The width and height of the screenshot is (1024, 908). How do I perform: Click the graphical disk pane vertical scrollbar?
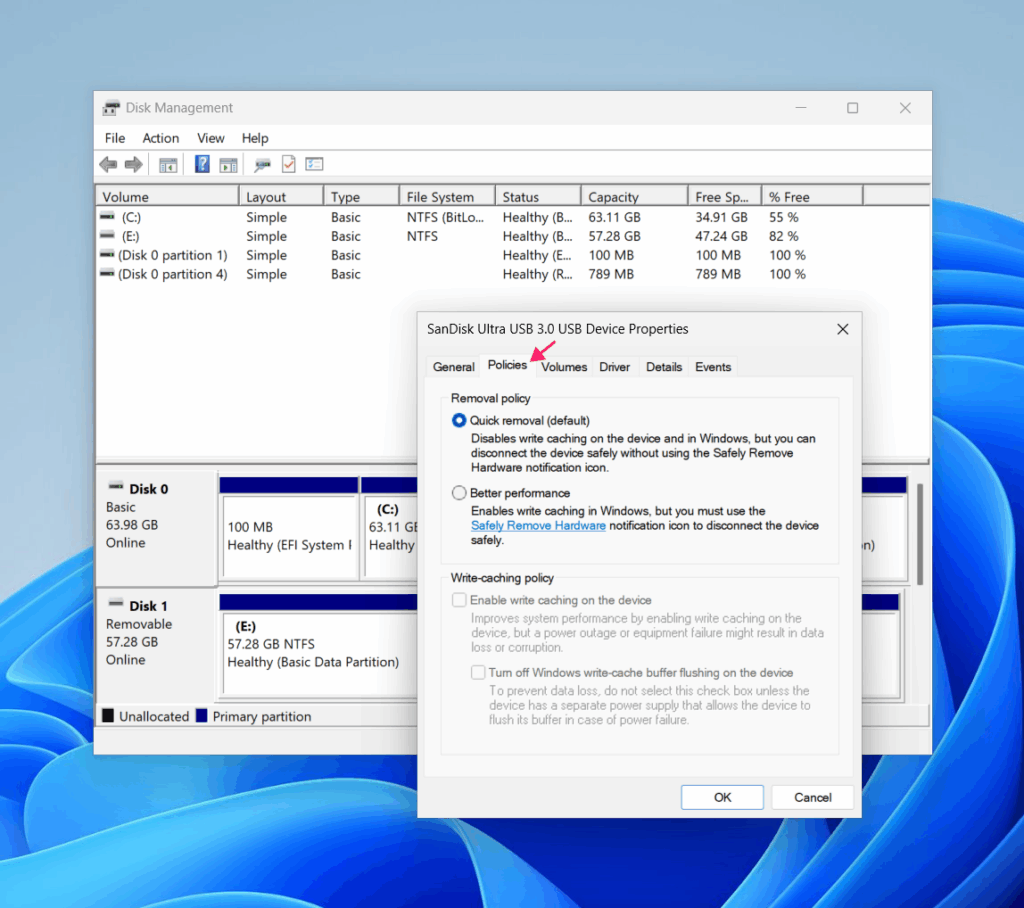pyautogui.click(x=920, y=534)
